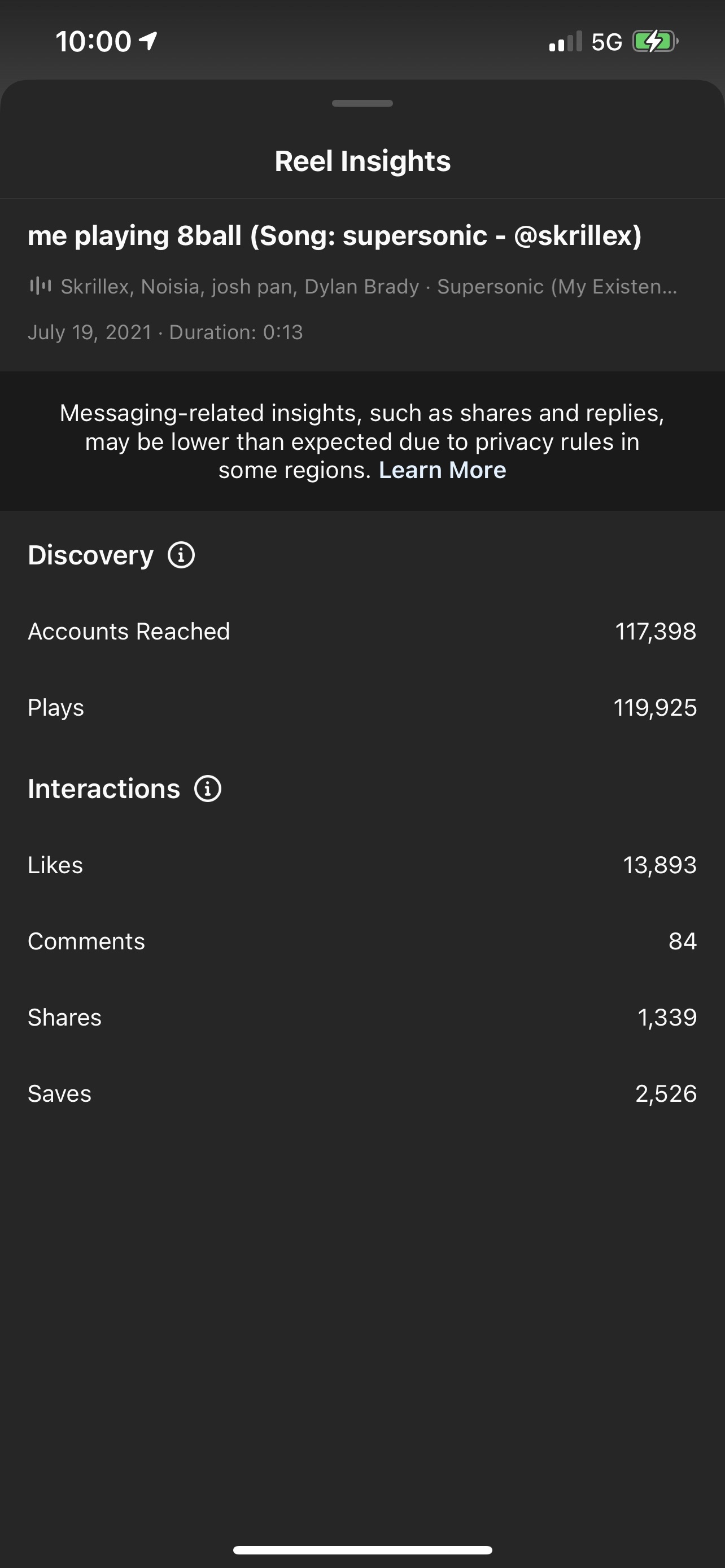The height and width of the screenshot is (1568, 725).
Task: Tap the location arrow in status bar
Action: pyautogui.click(x=148, y=41)
